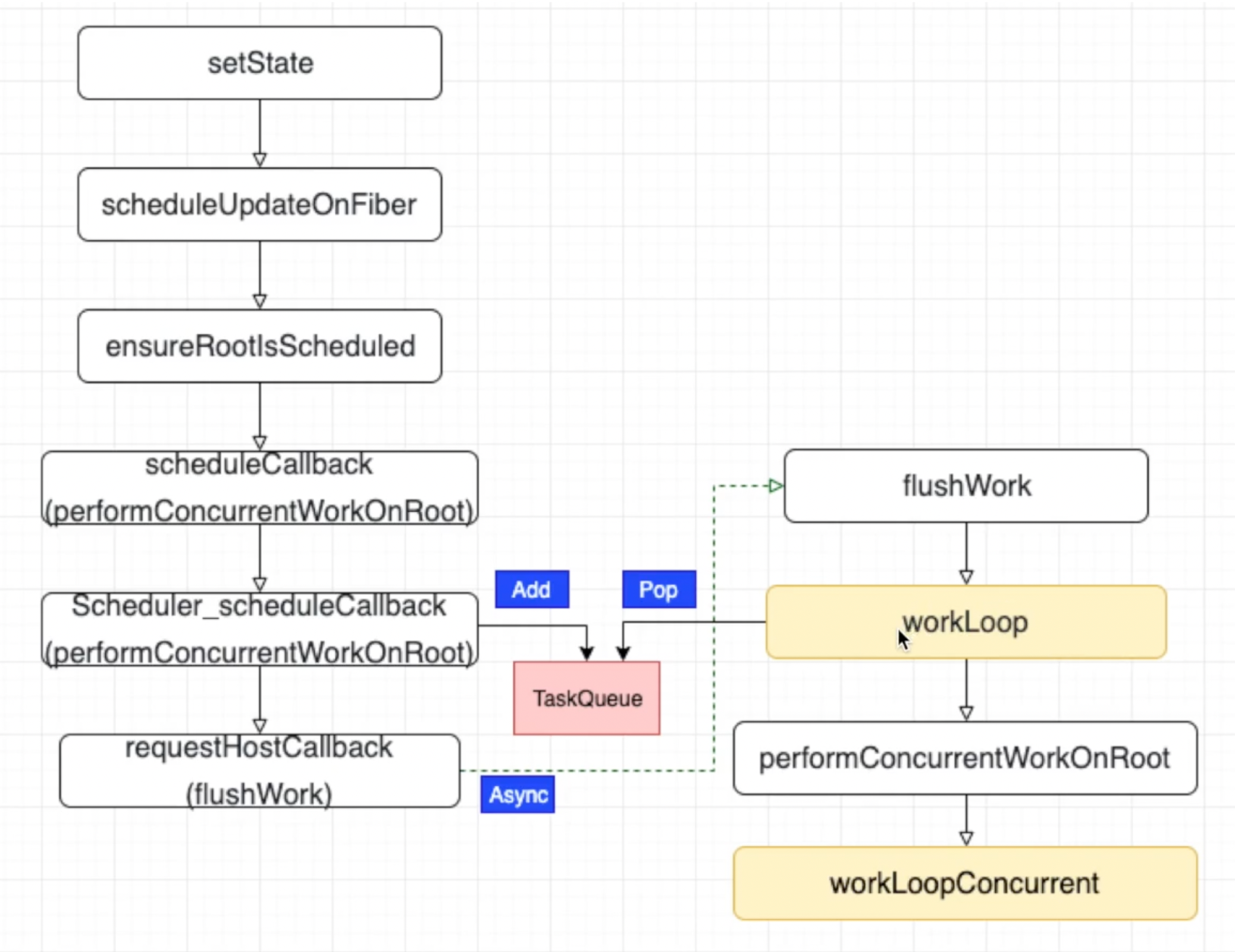Click the flushWork node on the right
The width and height of the screenshot is (1235, 952).
[x=966, y=486]
